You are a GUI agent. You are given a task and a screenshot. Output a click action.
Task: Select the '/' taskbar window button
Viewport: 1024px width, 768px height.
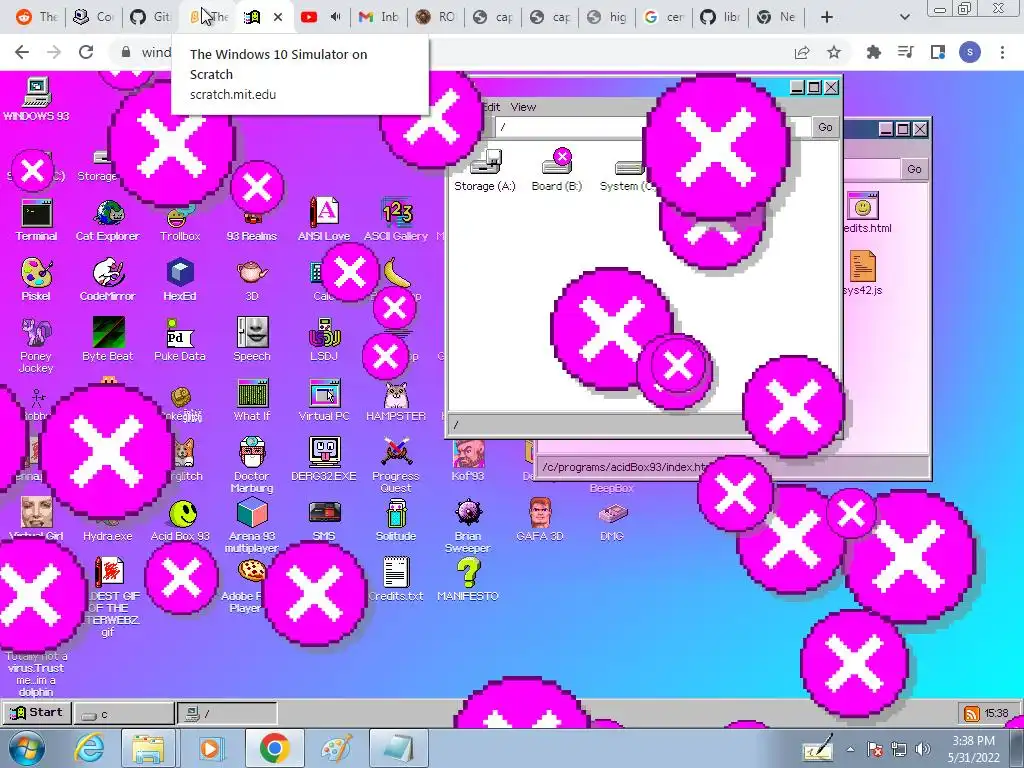pyautogui.click(x=227, y=714)
